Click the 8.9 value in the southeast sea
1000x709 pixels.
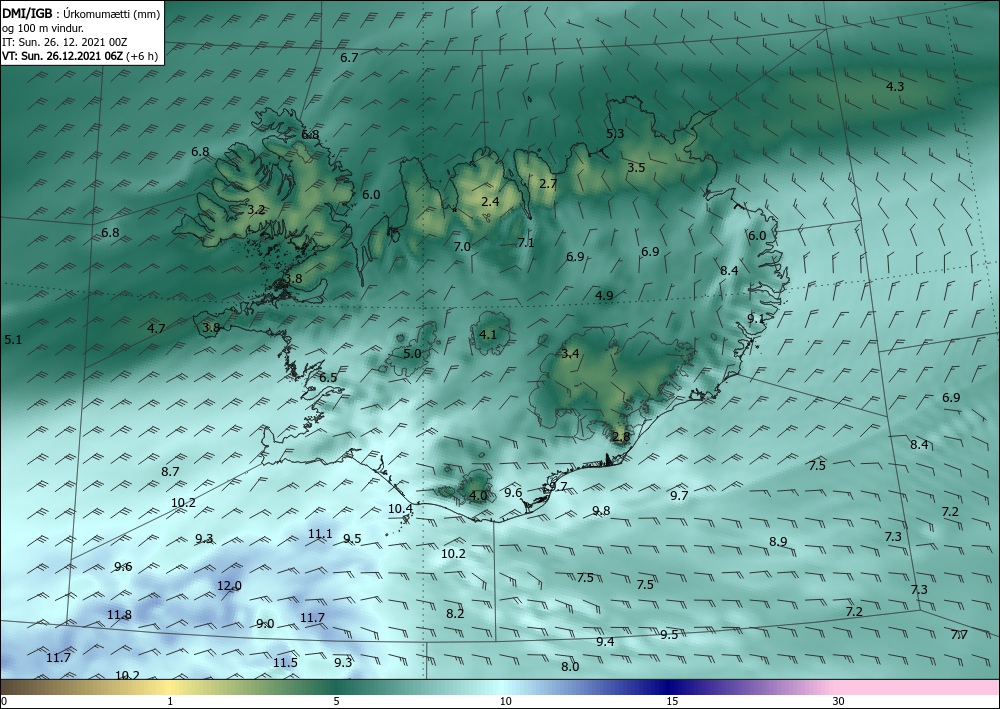pos(778,542)
